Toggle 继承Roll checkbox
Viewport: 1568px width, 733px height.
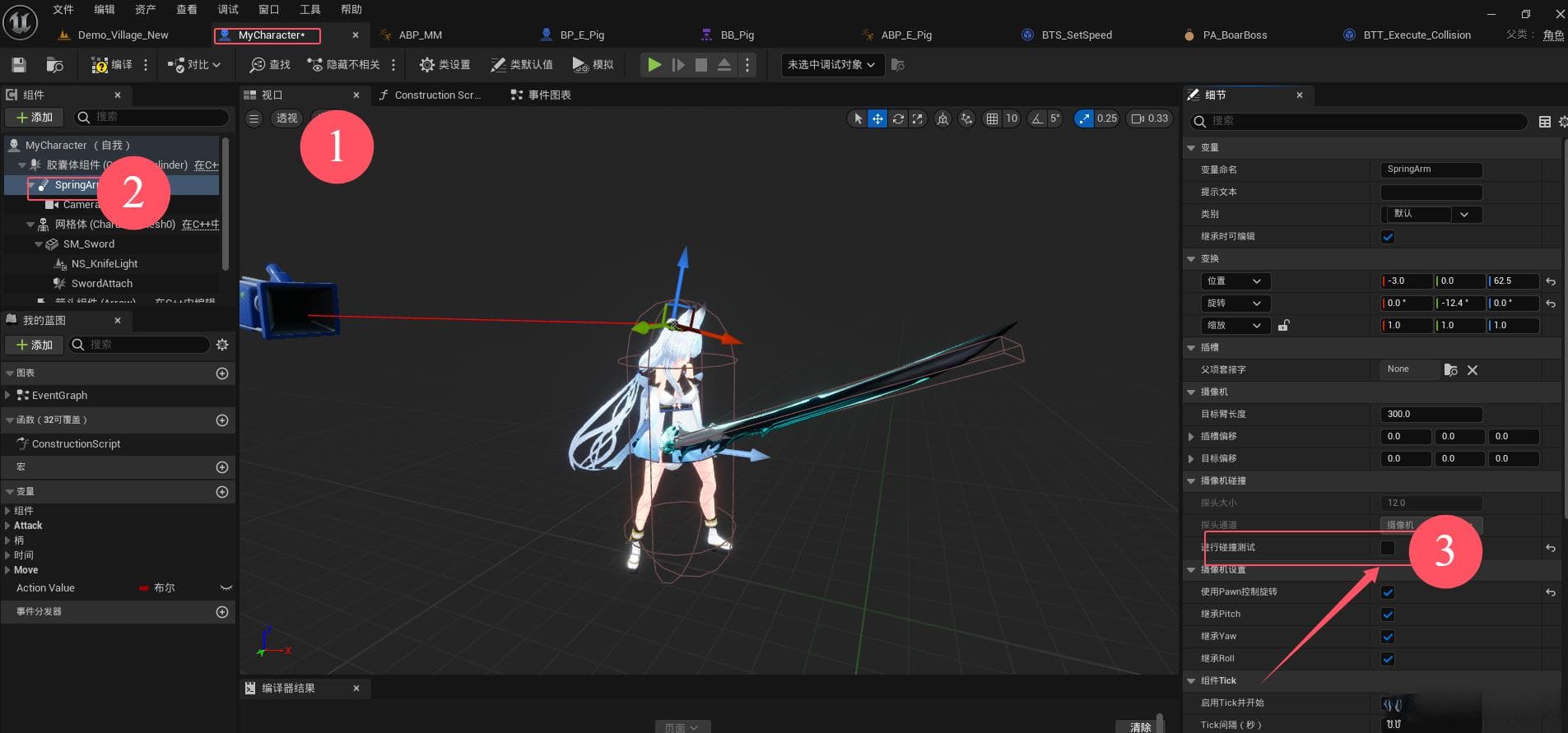[x=1388, y=659]
